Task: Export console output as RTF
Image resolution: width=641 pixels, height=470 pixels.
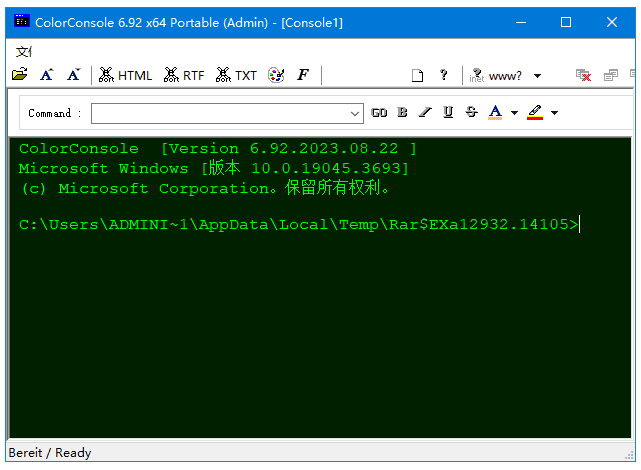Action: pos(184,75)
